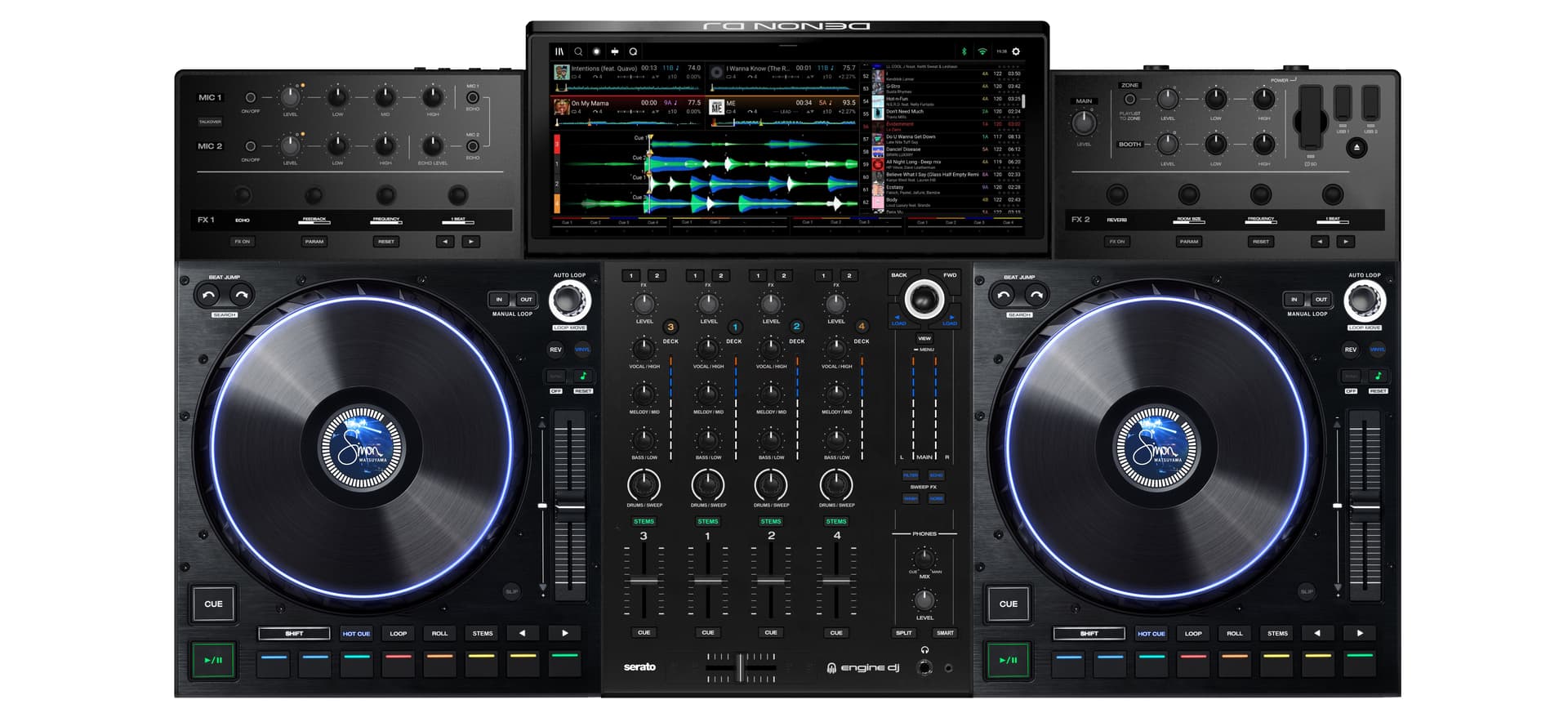The height and width of the screenshot is (722, 1568).
Task: Tap the Wi-Fi icon on the touchscreen
Action: click(982, 51)
